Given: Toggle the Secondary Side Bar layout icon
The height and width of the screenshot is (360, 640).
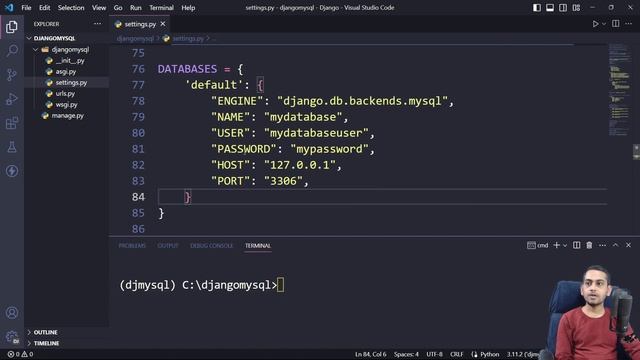Looking at the screenshot, I should (563, 8).
